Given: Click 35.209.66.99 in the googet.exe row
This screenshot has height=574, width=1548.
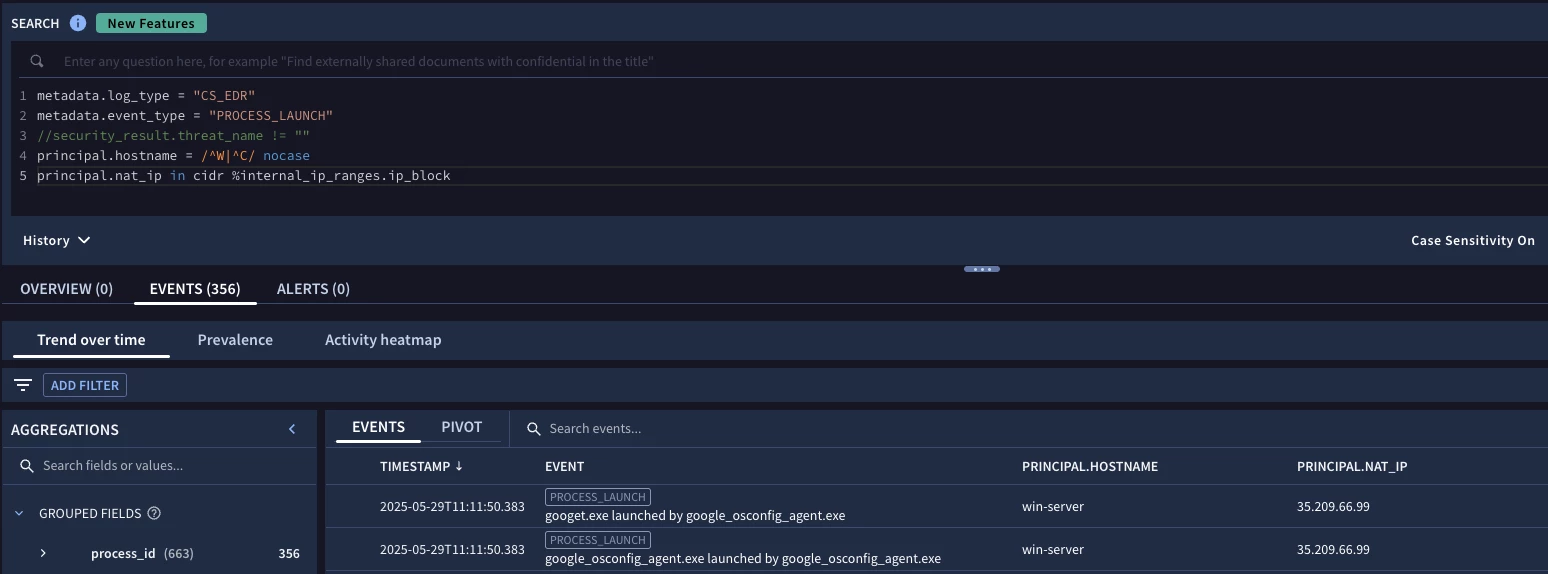Looking at the screenshot, I should click(x=1333, y=506).
